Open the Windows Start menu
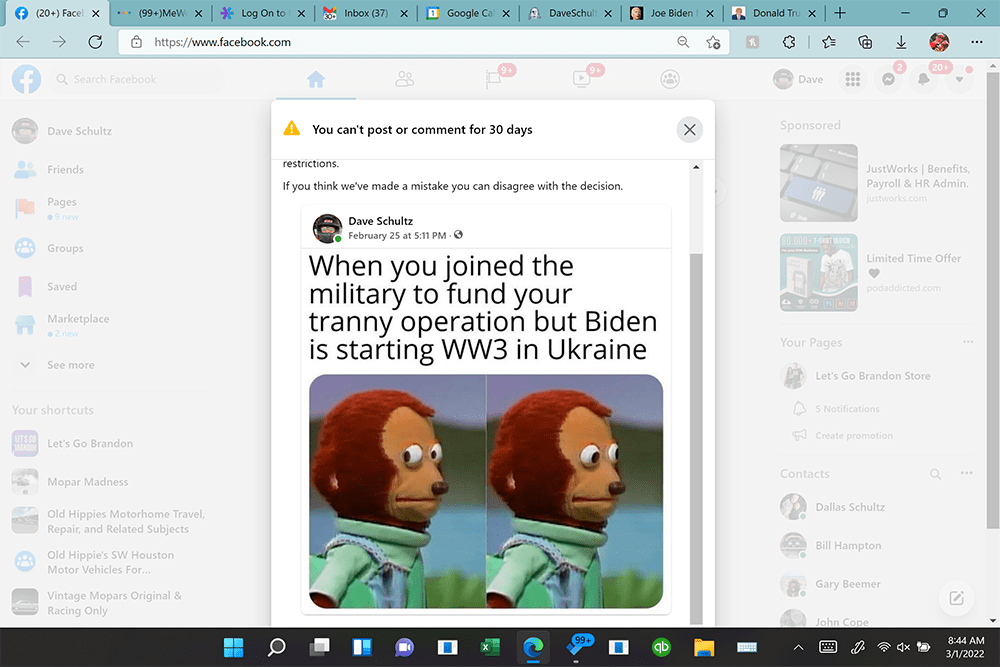This screenshot has height=667, width=1000. [x=233, y=647]
